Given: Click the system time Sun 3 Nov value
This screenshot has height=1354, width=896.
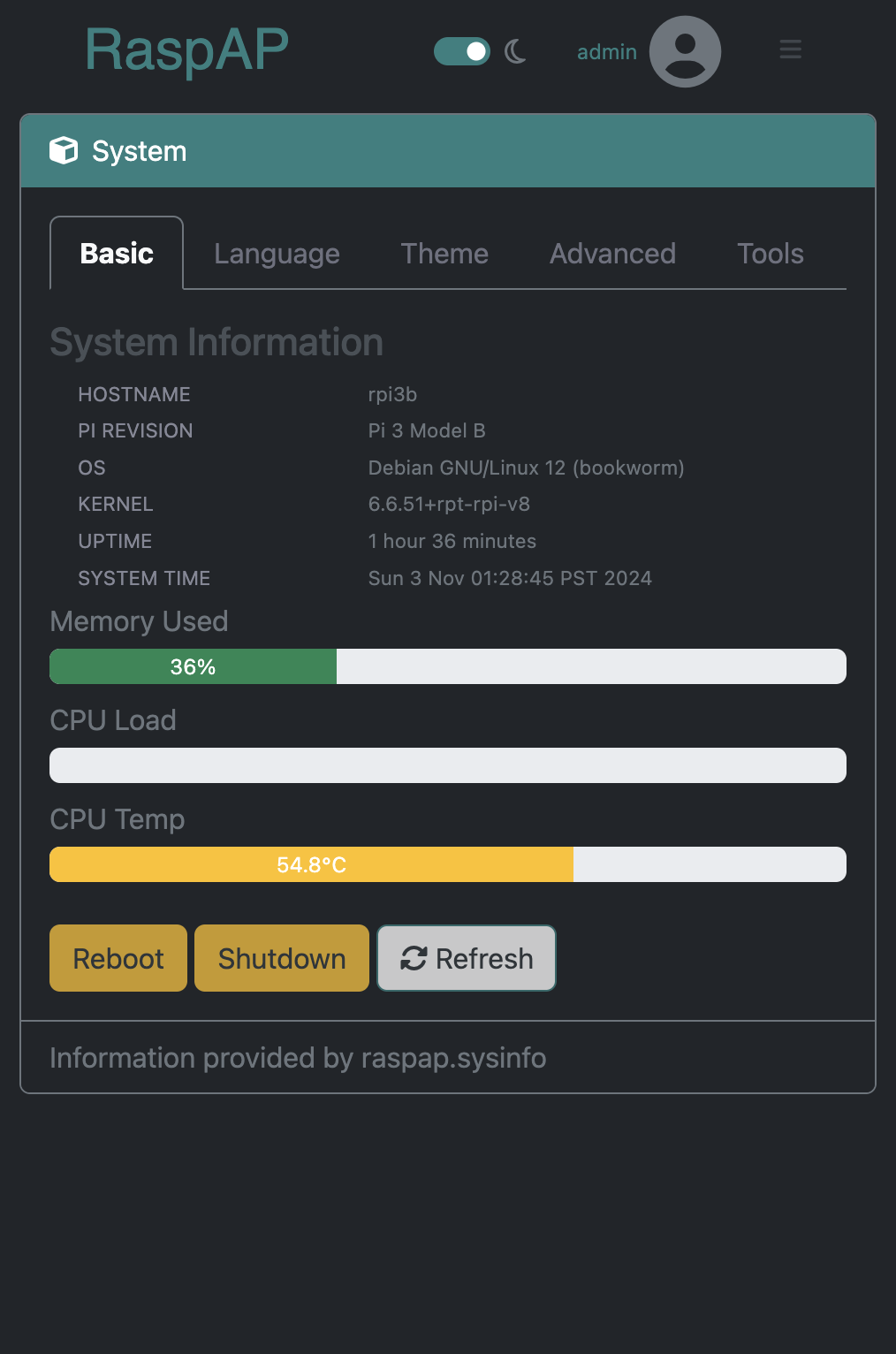Looking at the screenshot, I should pos(510,578).
